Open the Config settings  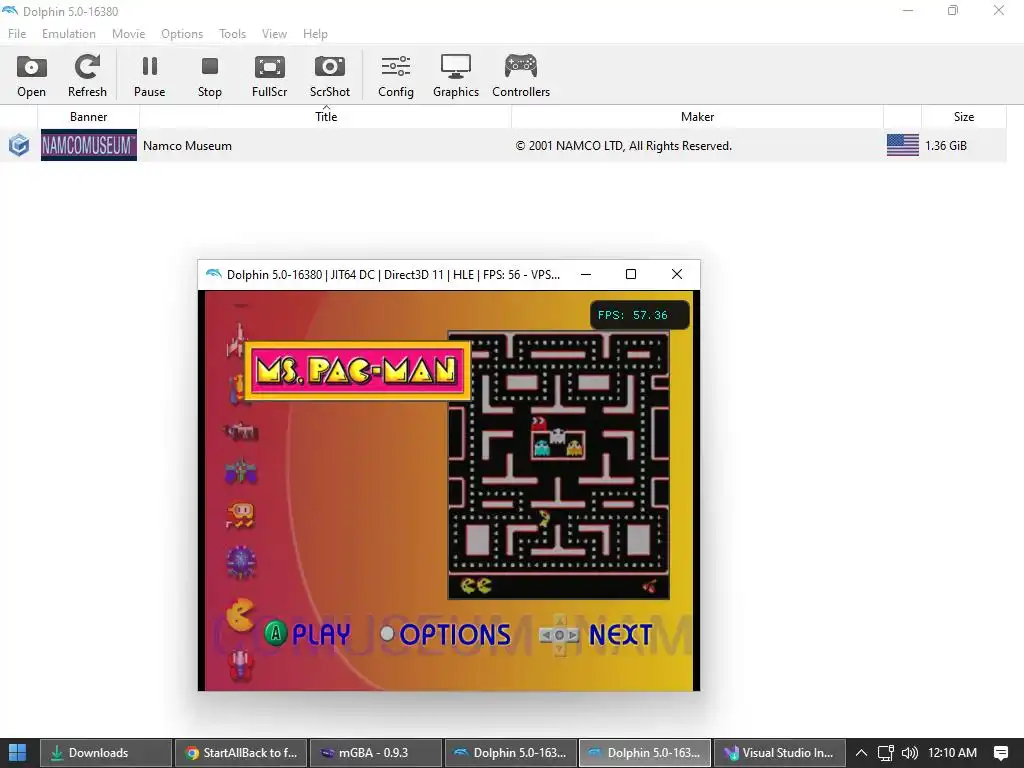coord(396,76)
